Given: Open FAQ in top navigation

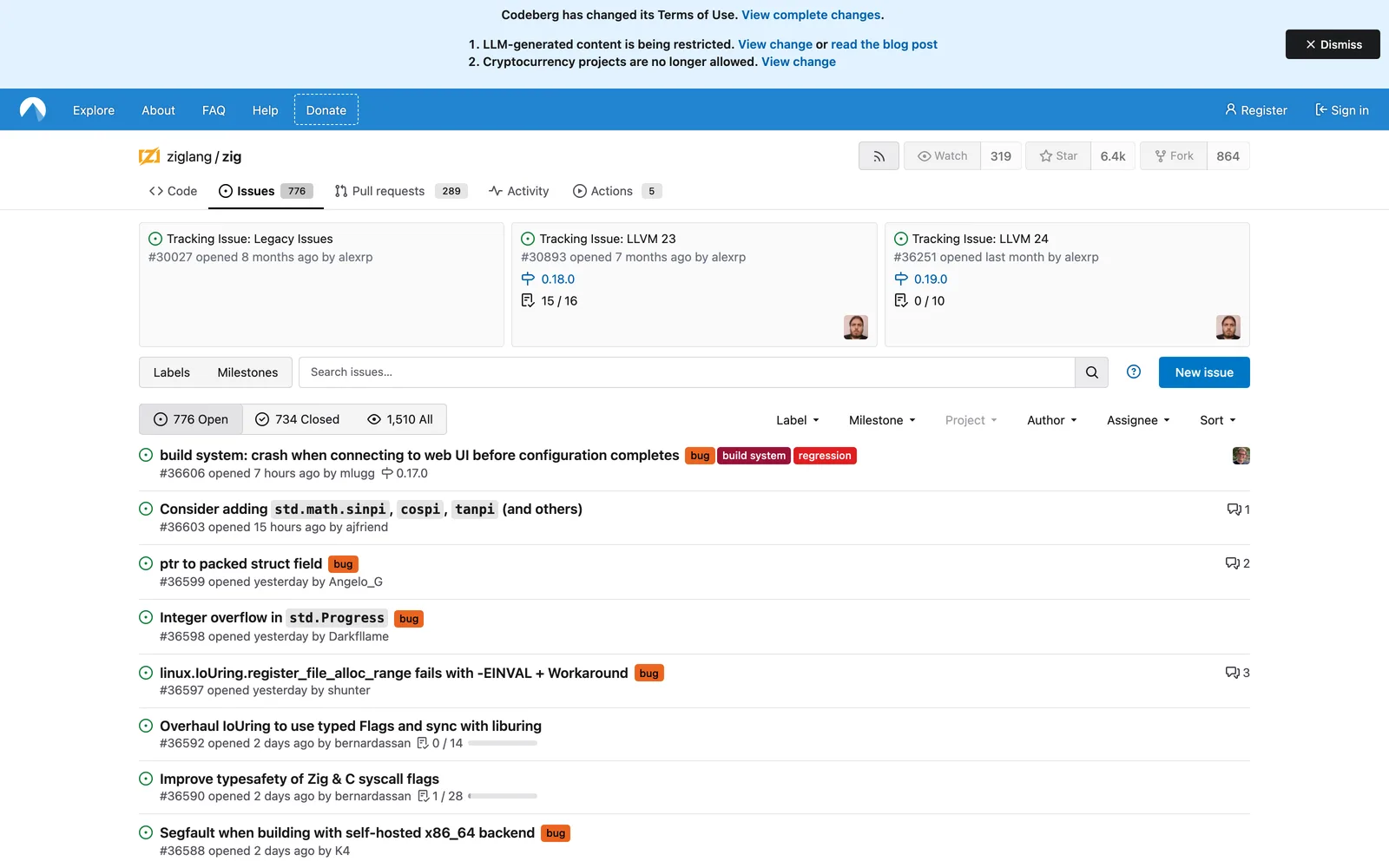Looking at the screenshot, I should pos(214,110).
